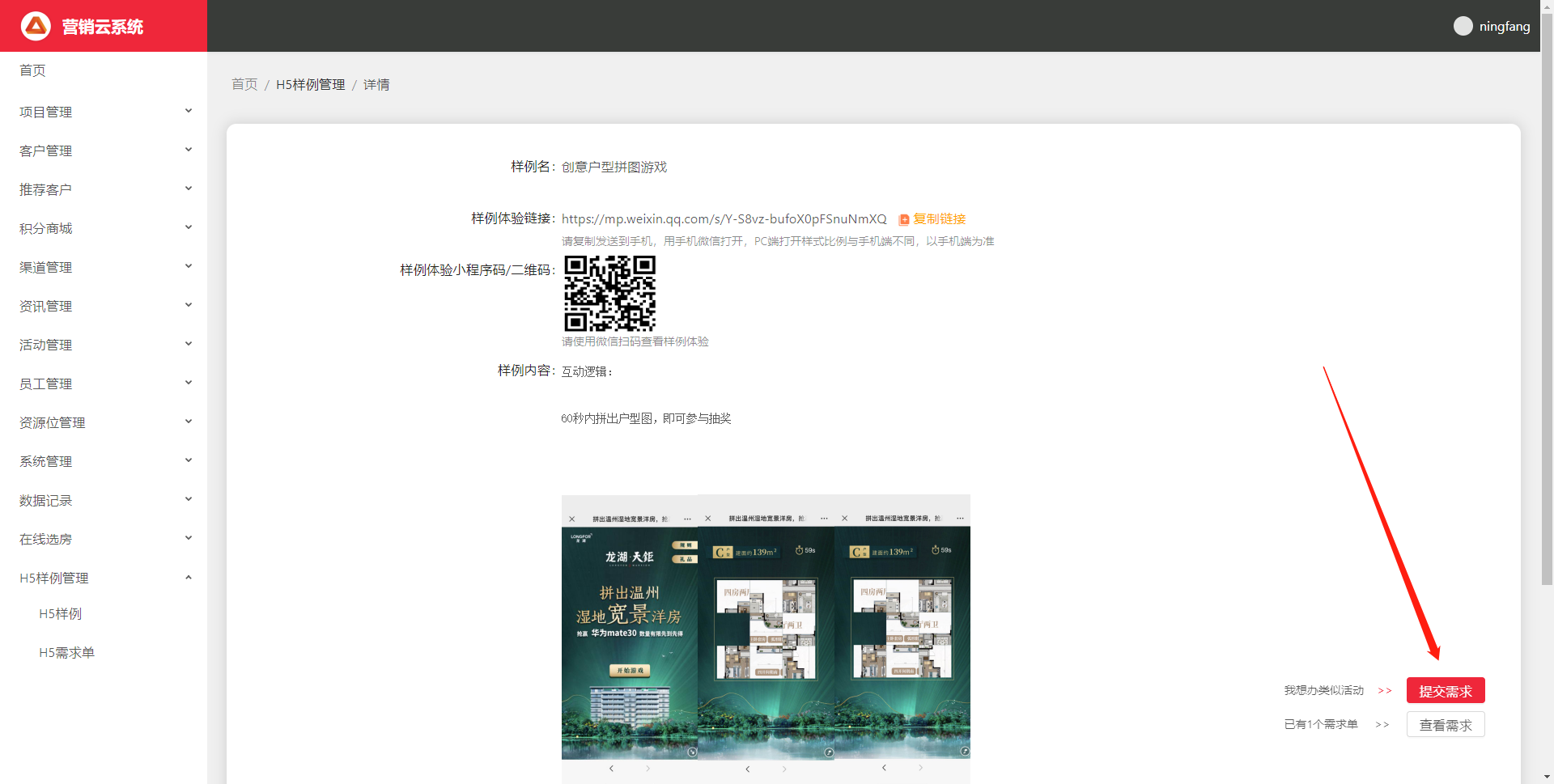This screenshot has width=1554, height=784.
Task: Click the 查看需求 button
Action: pyautogui.click(x=1446, y=725)
